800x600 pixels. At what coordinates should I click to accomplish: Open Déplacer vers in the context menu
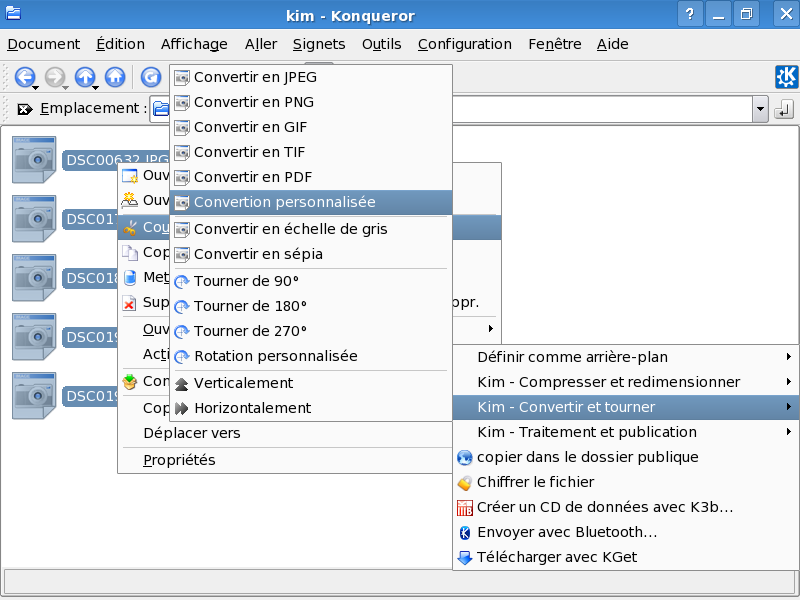[286, 433]
